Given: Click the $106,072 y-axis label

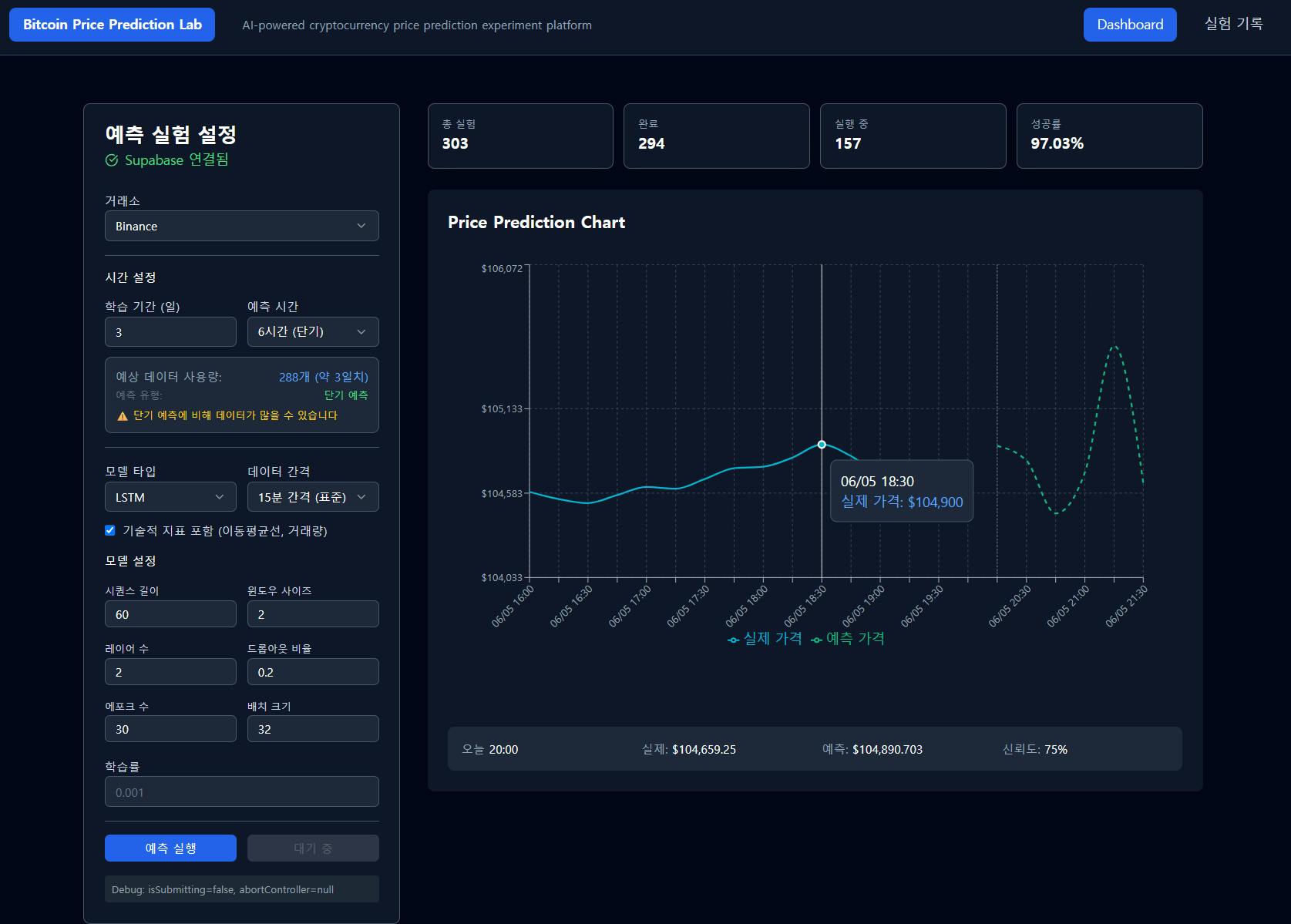Looking at the screenshot, I should point(502,268).
